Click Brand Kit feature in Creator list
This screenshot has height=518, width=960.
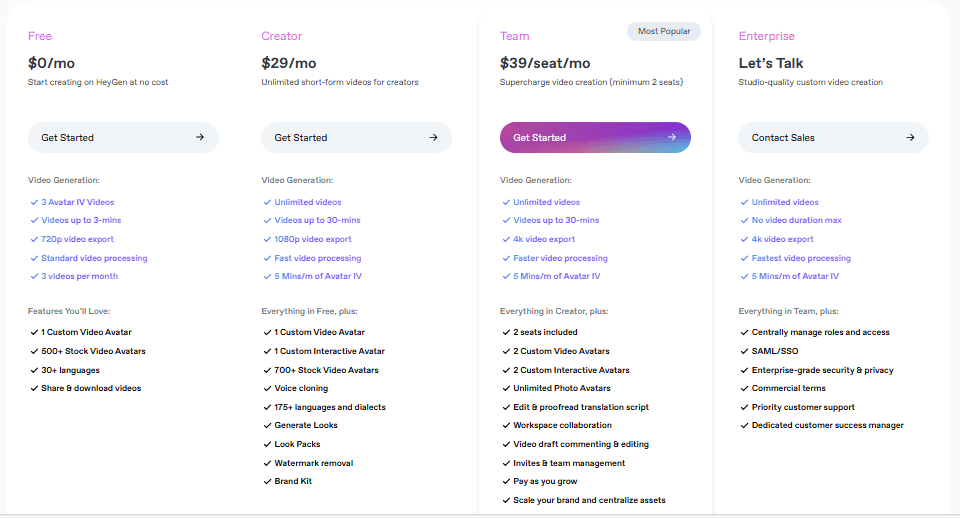(x=293, y=481)
